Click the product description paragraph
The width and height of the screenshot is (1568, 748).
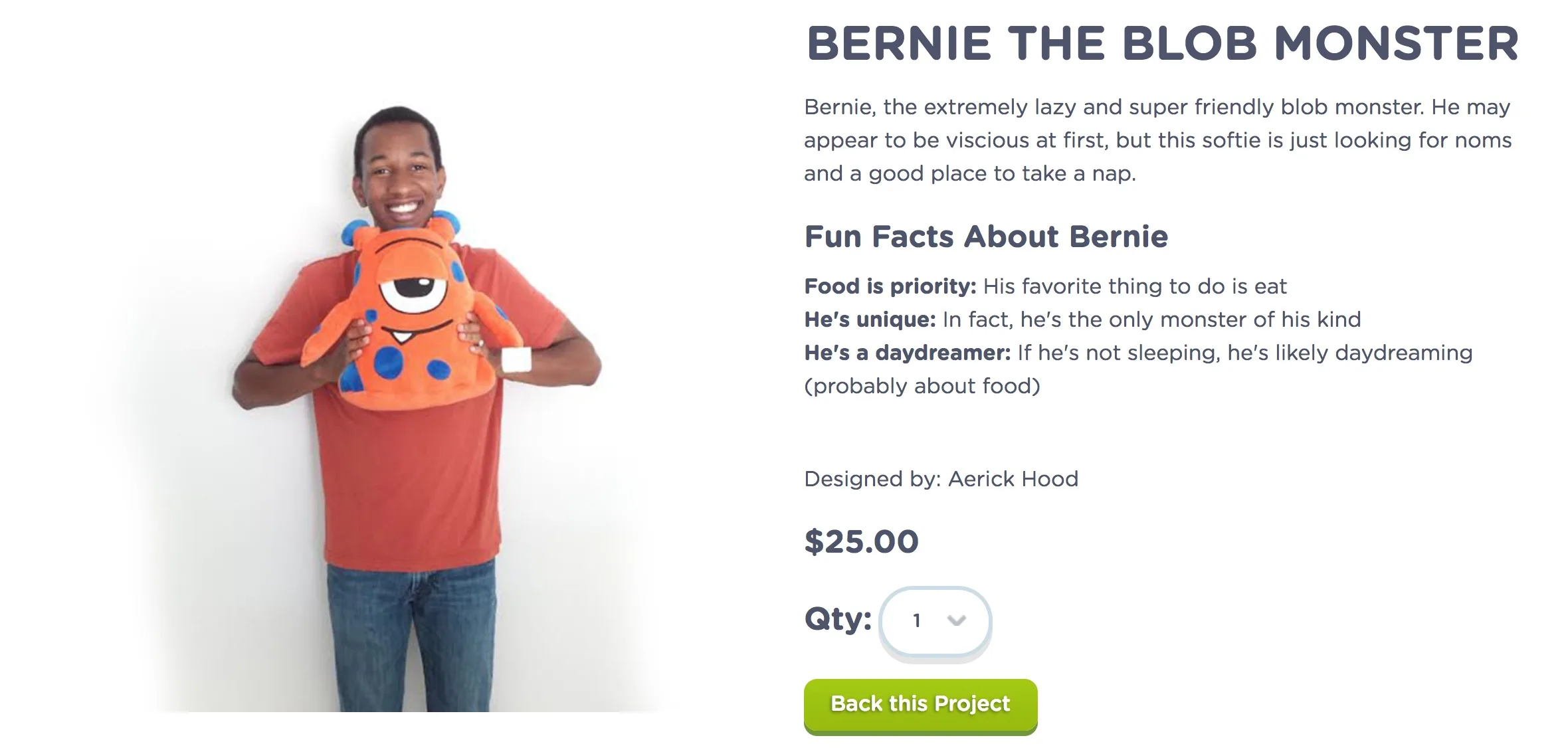tap(1157, 140)
